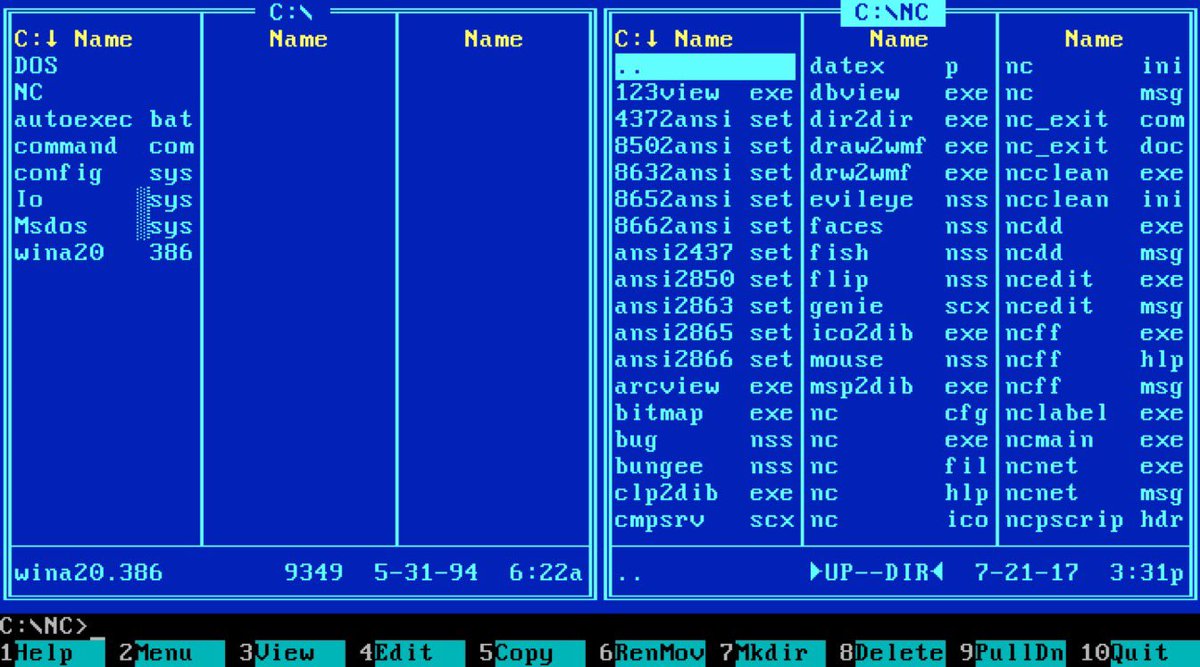Select the msp2dib exe file

pyautogui.click(x=899, y=386)
